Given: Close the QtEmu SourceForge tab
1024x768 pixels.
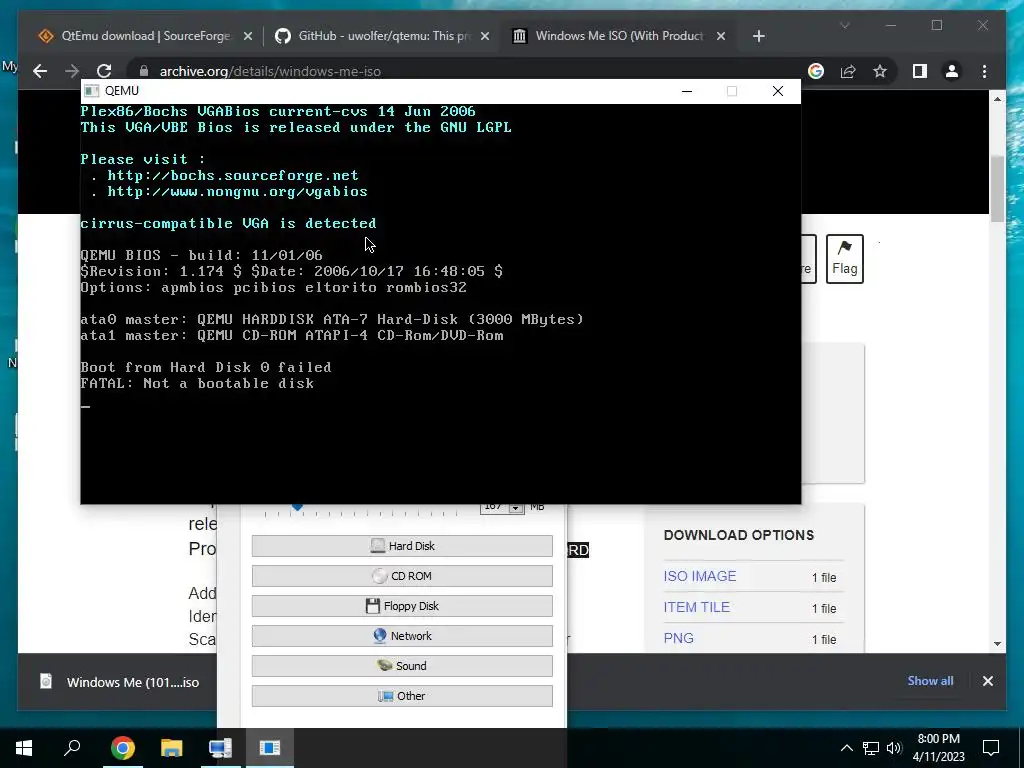Looking at the screenshot, I should [248, 37].
